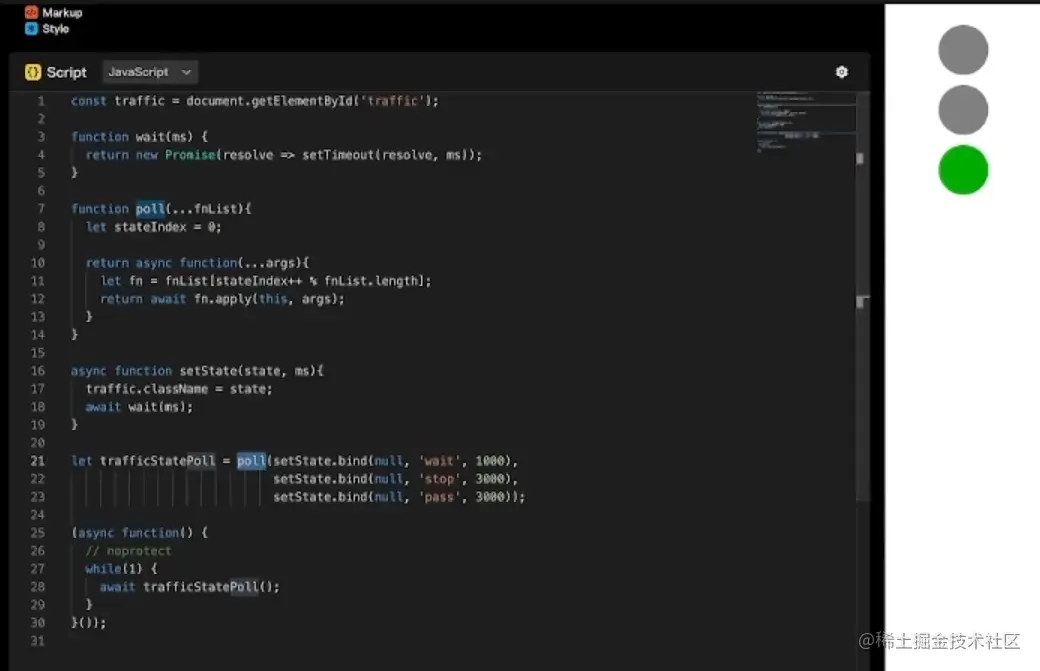Click the yellow Script braces icon
Image resolution: width=1040 pixels, height=671 pixels.
pos(32,72)
